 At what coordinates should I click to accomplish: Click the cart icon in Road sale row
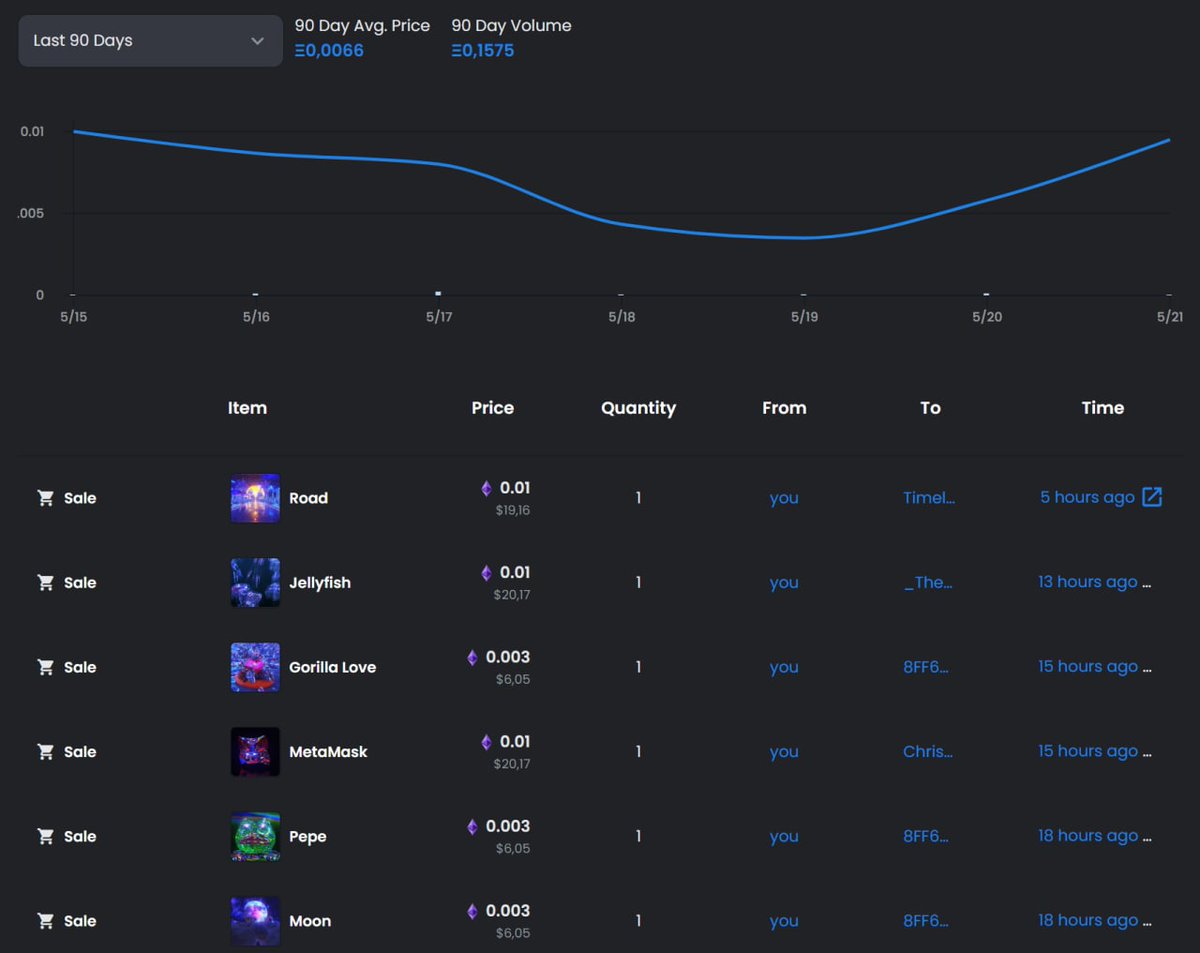(45, 498)
